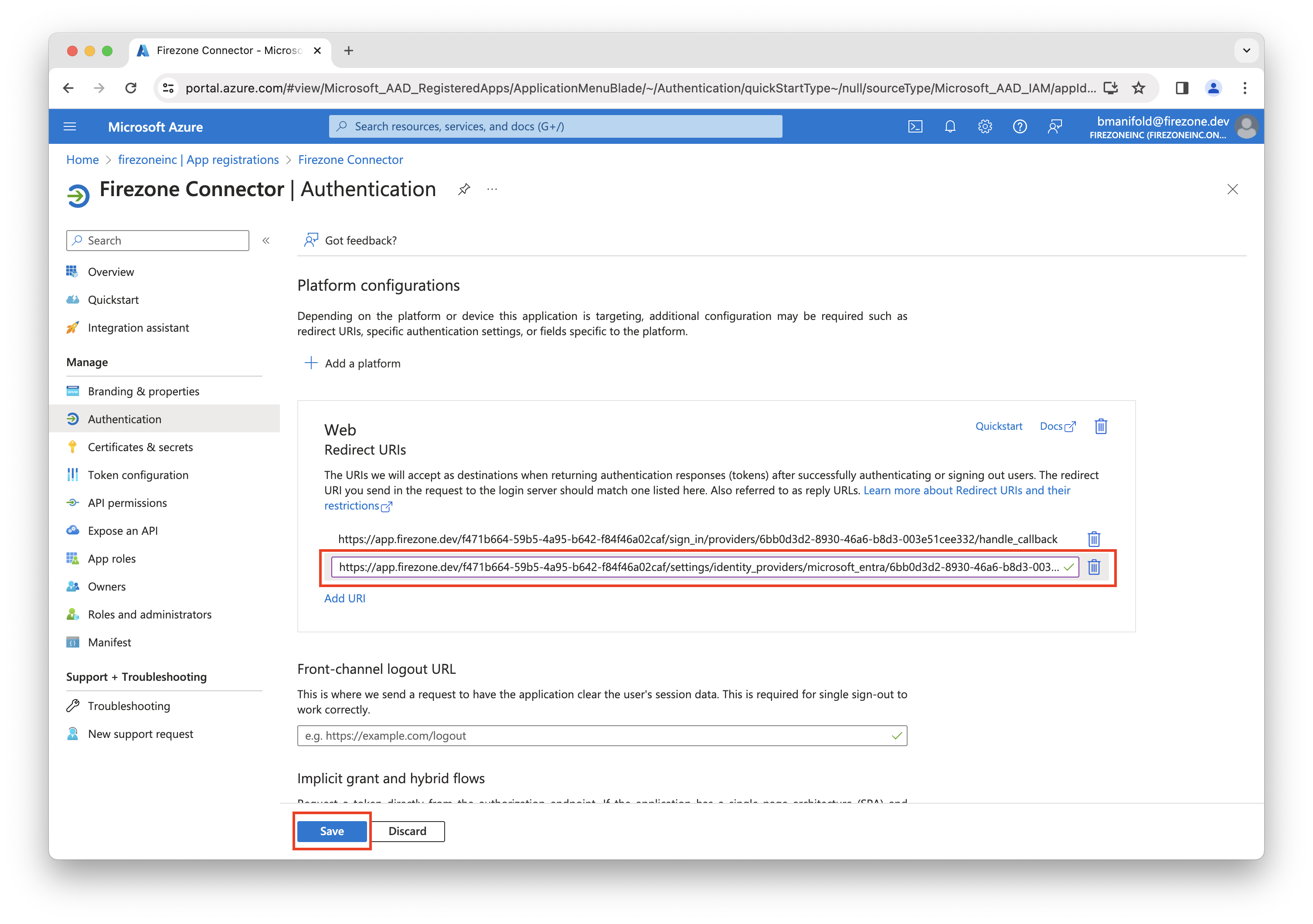Screen dimensions: 1313x924
Task: Click the feedback icon in Azure header
Action: pyautogui.click(x=1054, y=126)
